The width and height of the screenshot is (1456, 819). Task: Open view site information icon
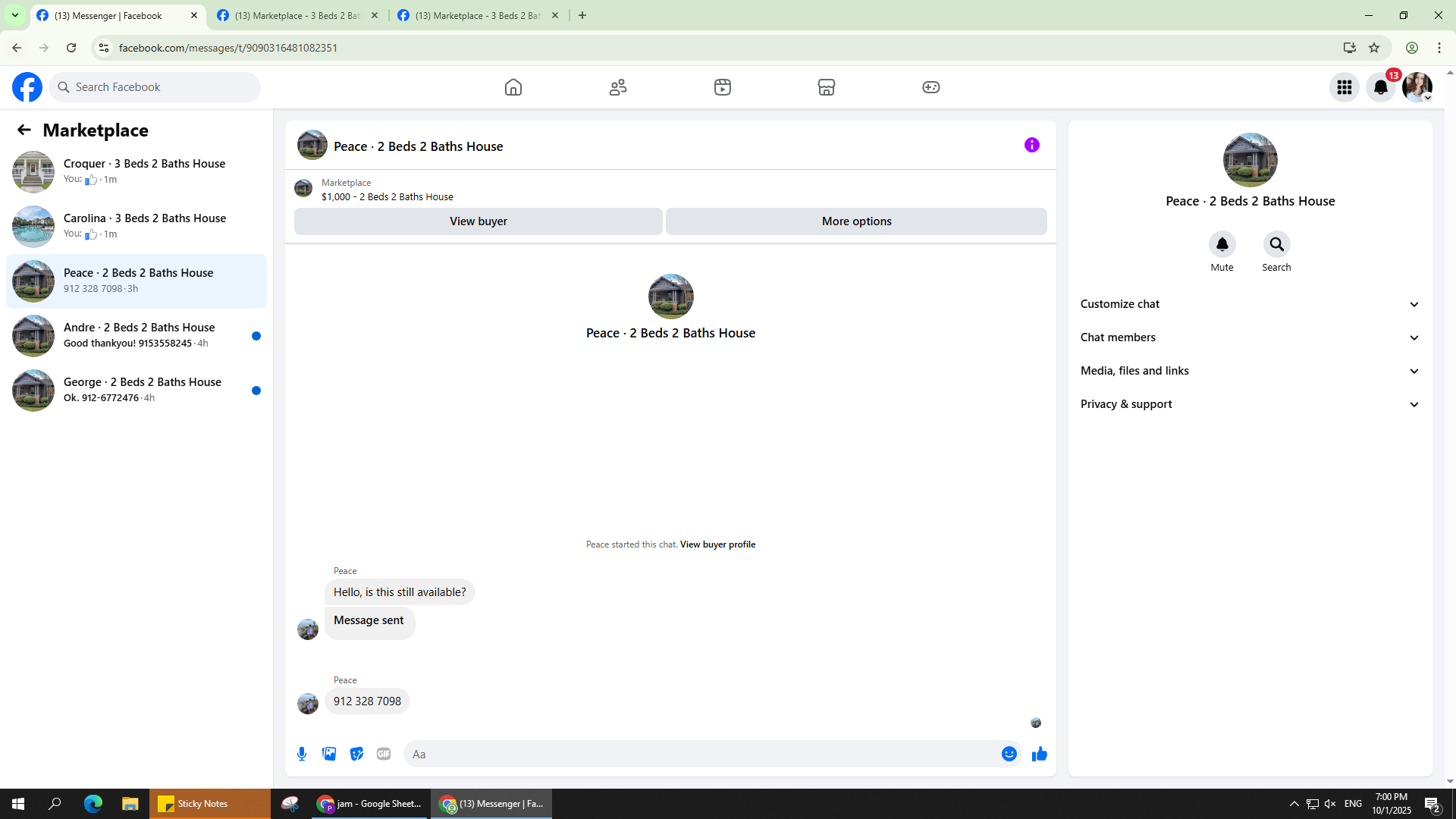104,48
